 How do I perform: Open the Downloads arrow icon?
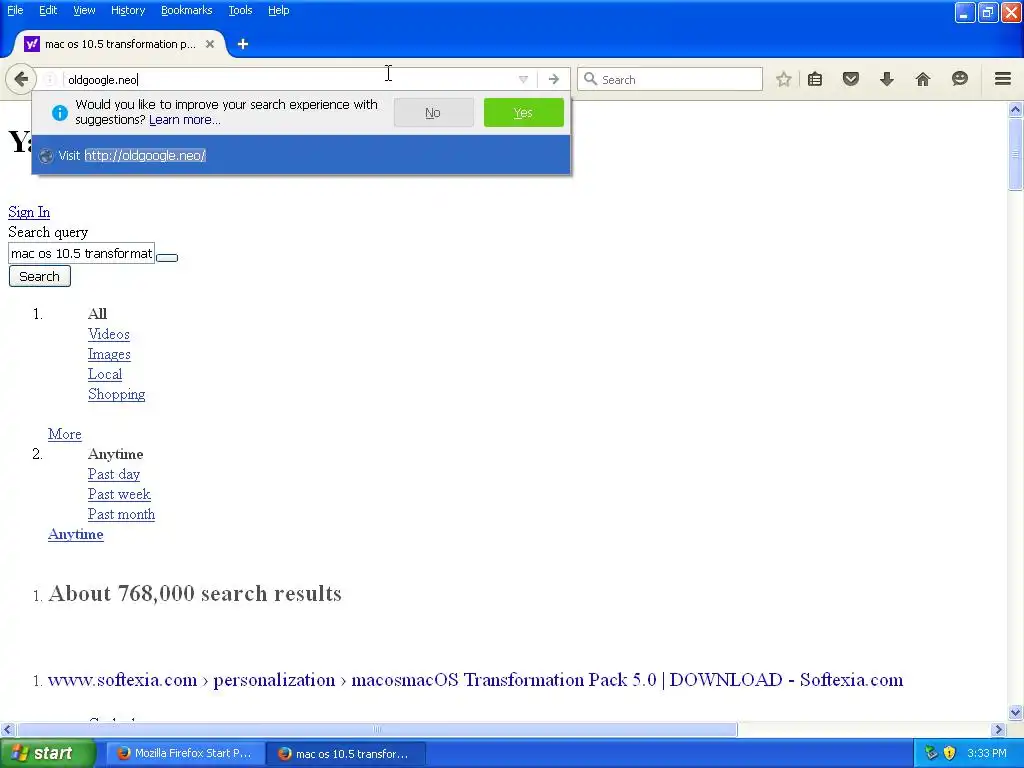[886, 80]
